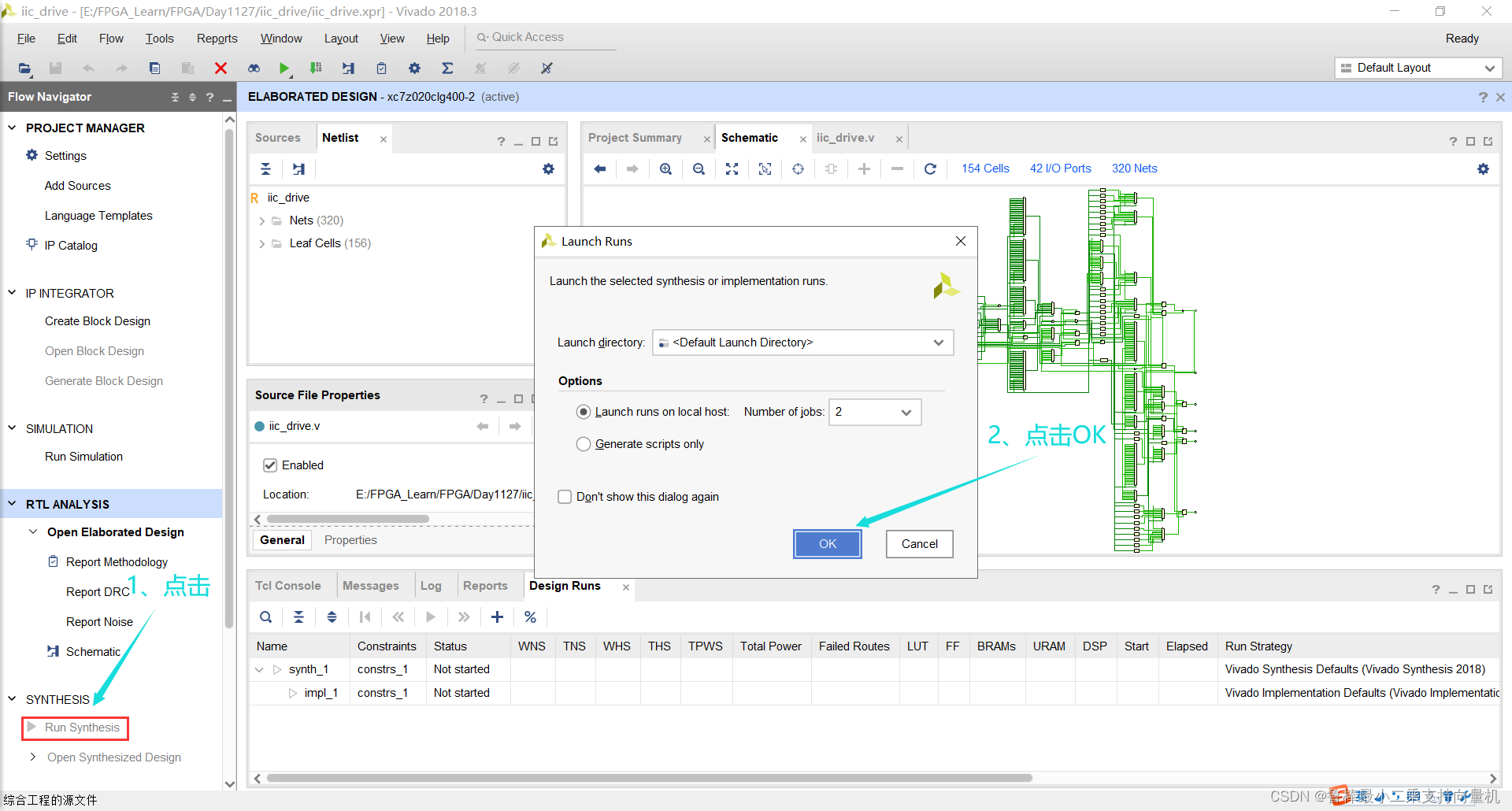Open Launch directory dropdown
The image size is (1512, 811).
(x=938, y=343)
